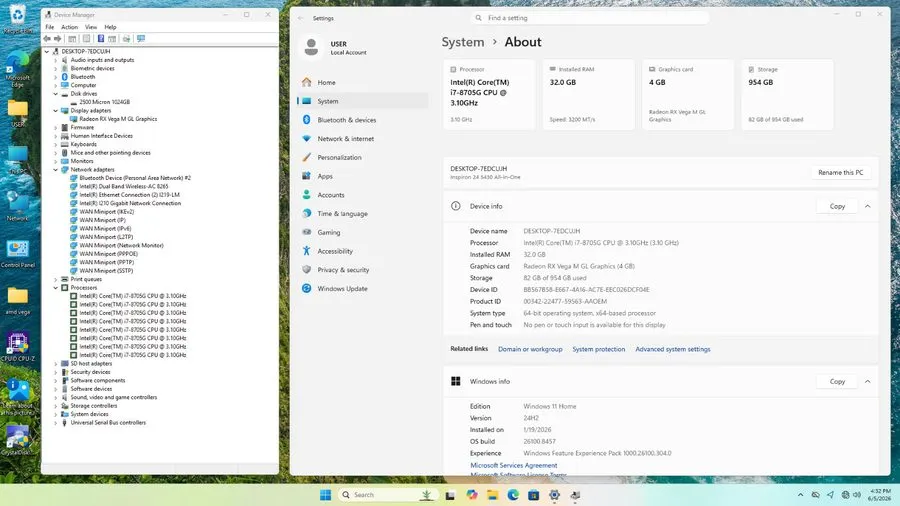Open Advanced system settings link
Viewport: 900px width, 506px height.
tap(672, 349)
